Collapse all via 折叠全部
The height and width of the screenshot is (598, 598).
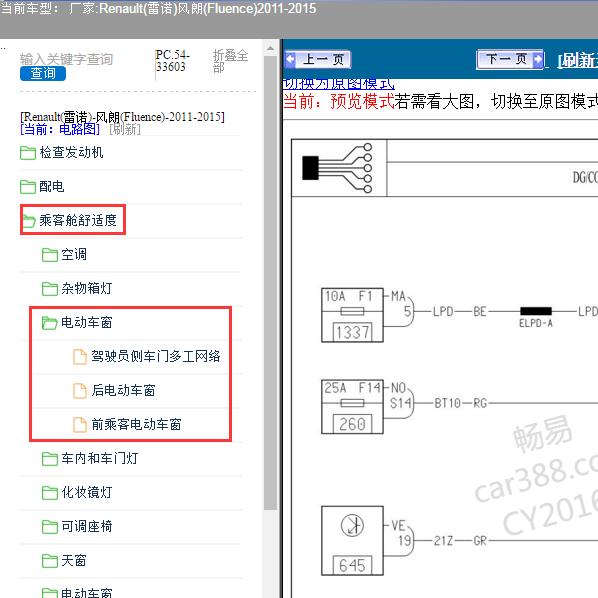pos(230,61)
